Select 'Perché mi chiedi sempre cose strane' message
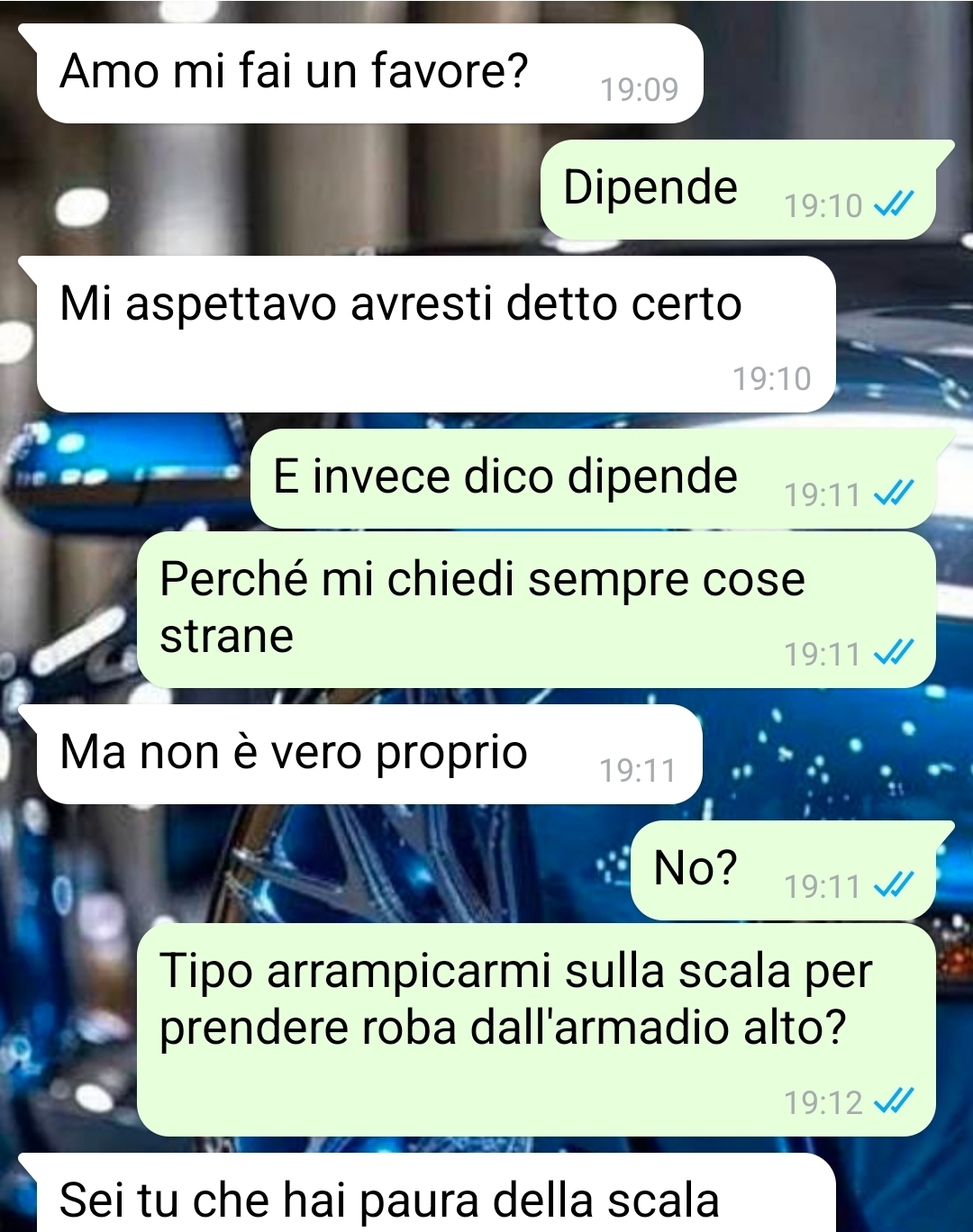 pos(536,610)
